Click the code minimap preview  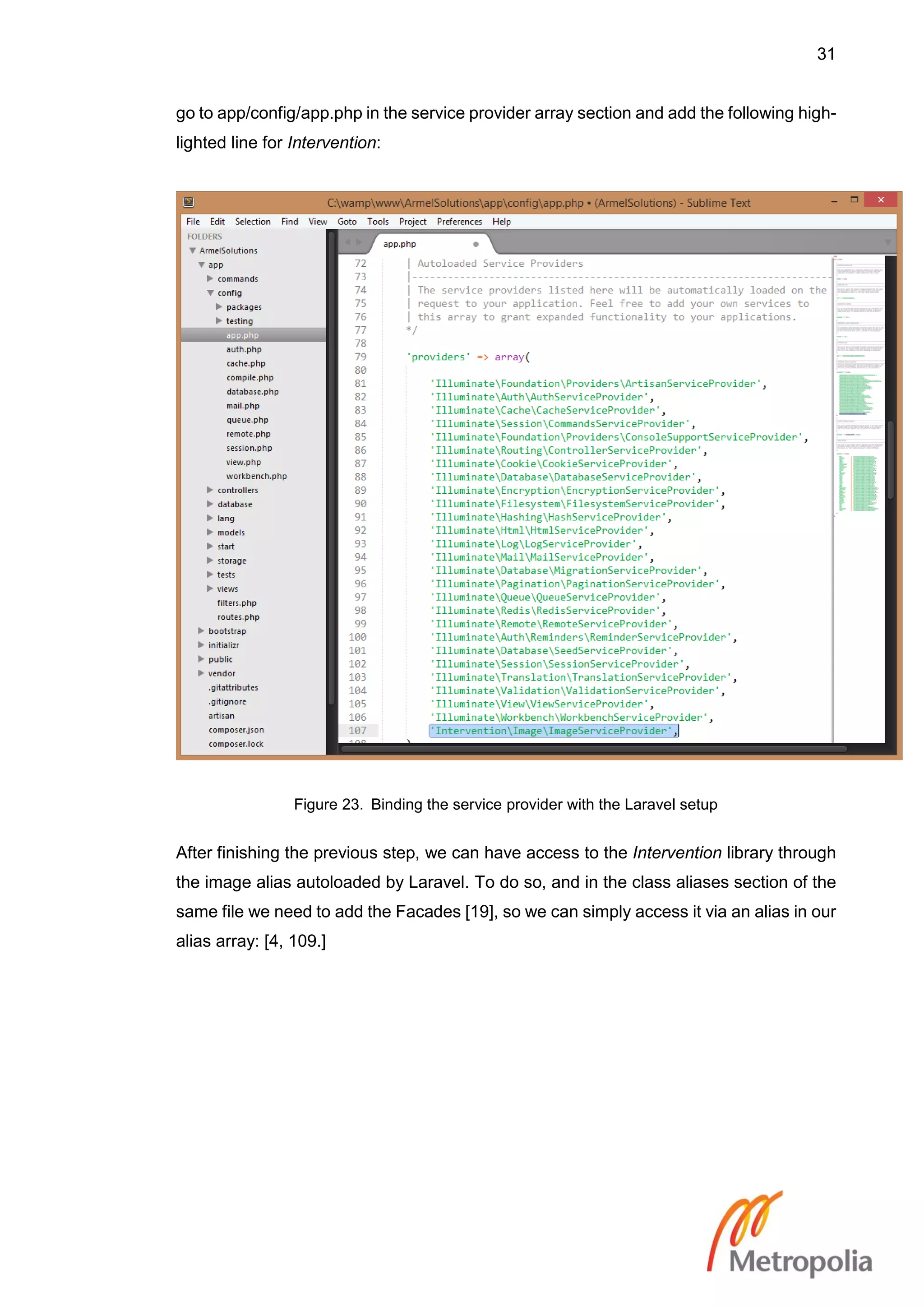[x=859, y=498]
